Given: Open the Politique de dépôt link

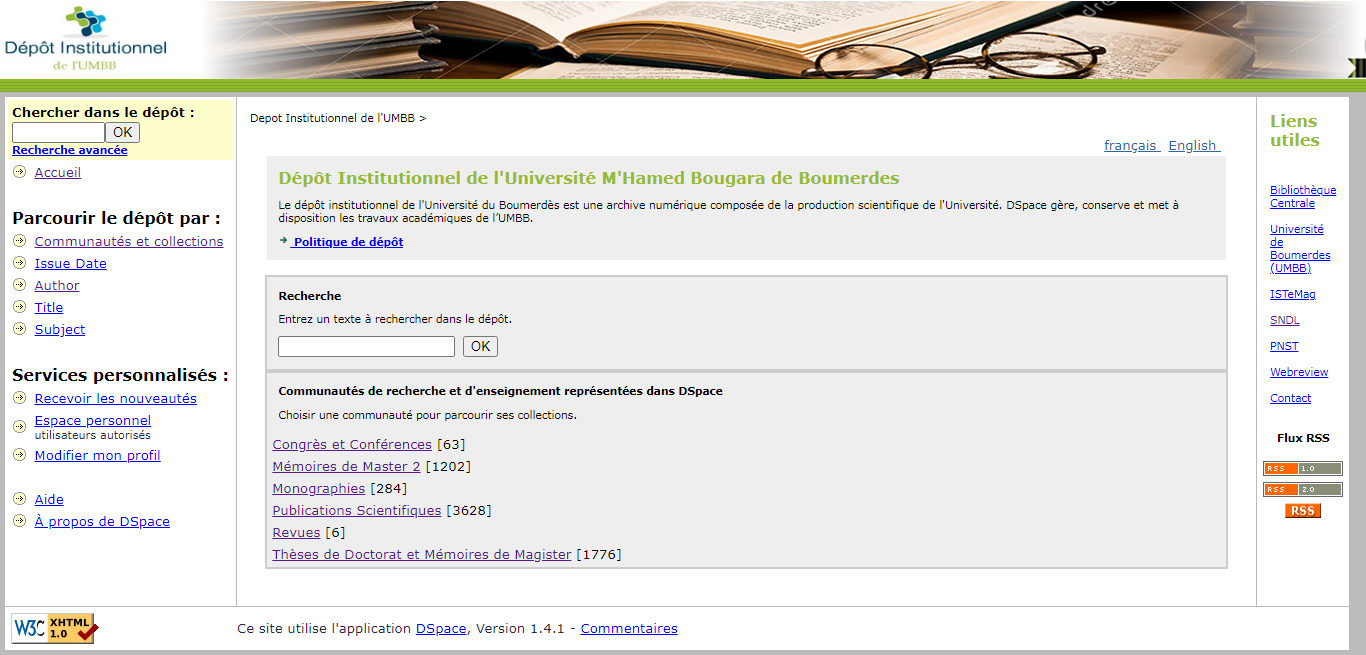Looking at the screenshot, I should [x=349, y=242].
